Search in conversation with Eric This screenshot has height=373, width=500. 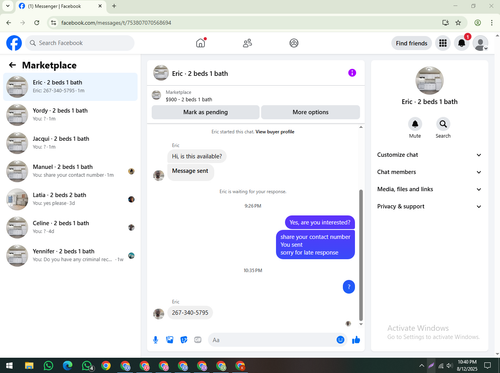(443, 124)
